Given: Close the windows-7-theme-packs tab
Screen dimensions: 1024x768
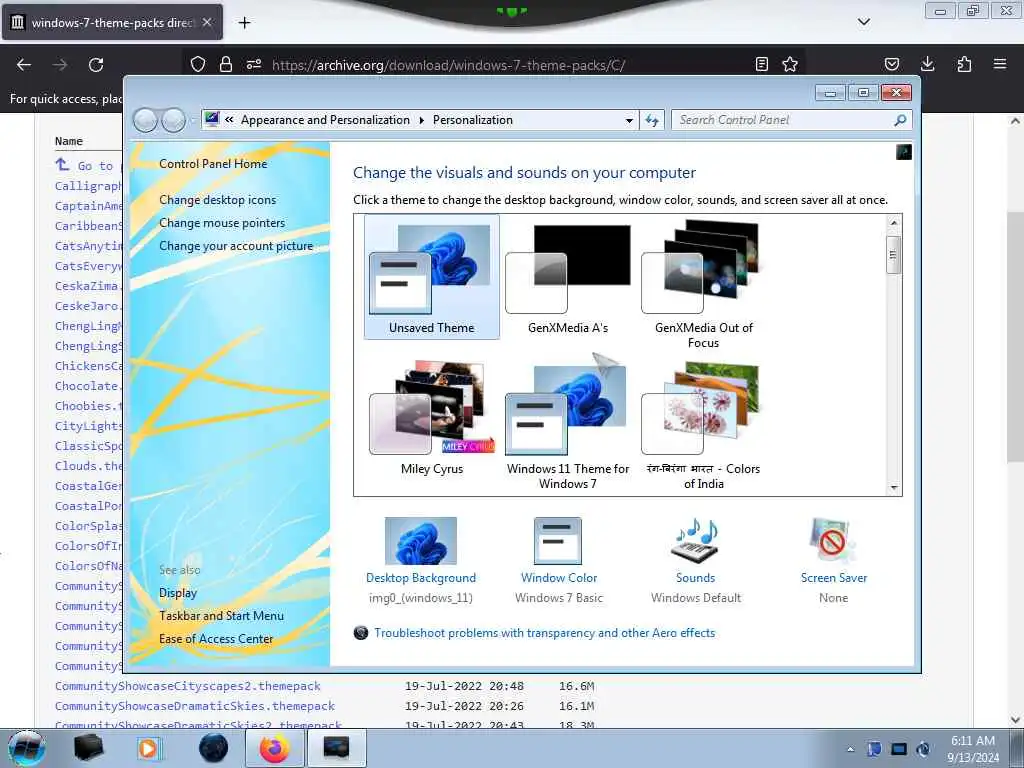Looking at the screenshot, I should [207, 22].
